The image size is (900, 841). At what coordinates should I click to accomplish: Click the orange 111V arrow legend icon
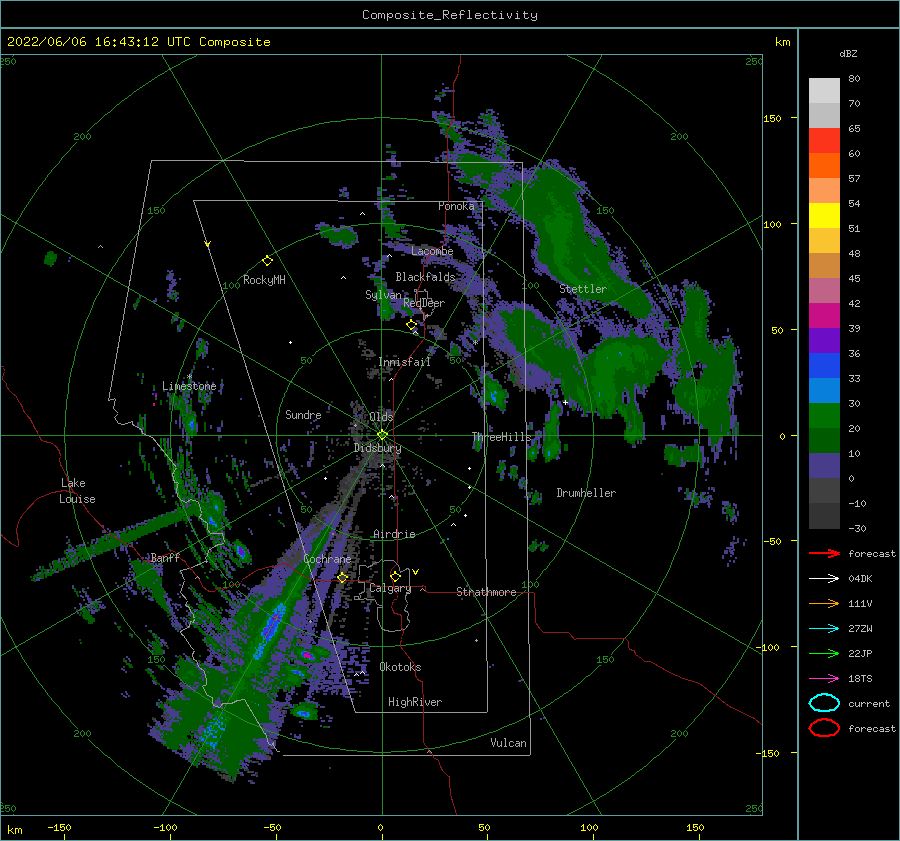(x=824, y=603)
